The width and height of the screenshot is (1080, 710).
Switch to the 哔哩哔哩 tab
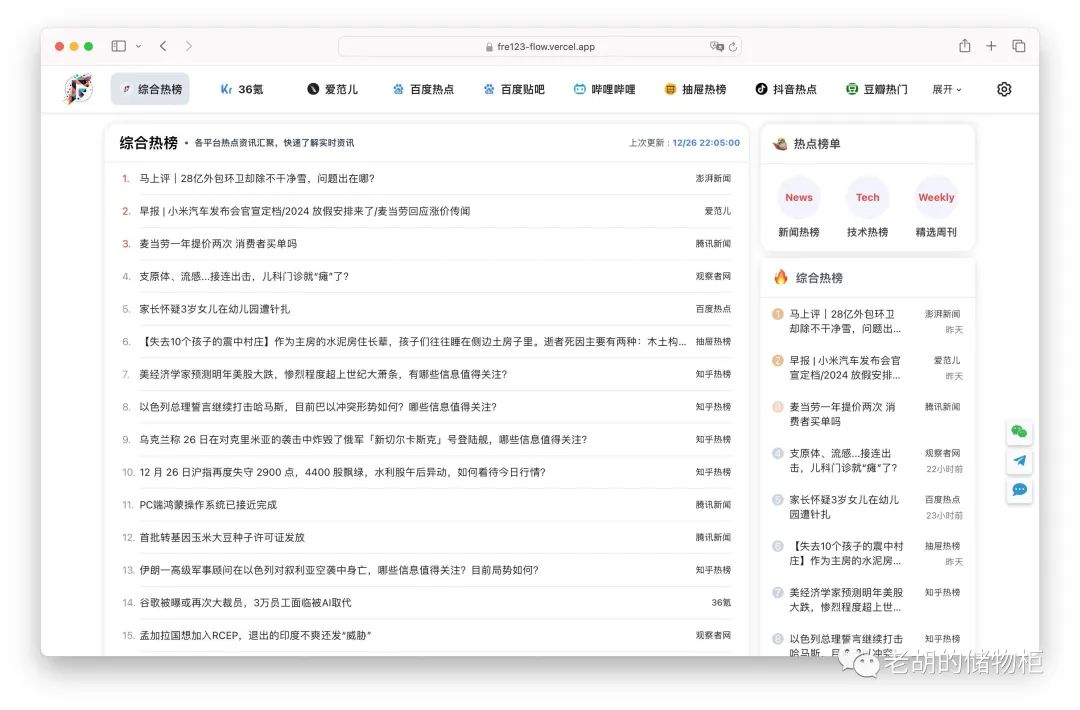pyautogui.click(x=605, y=89)
